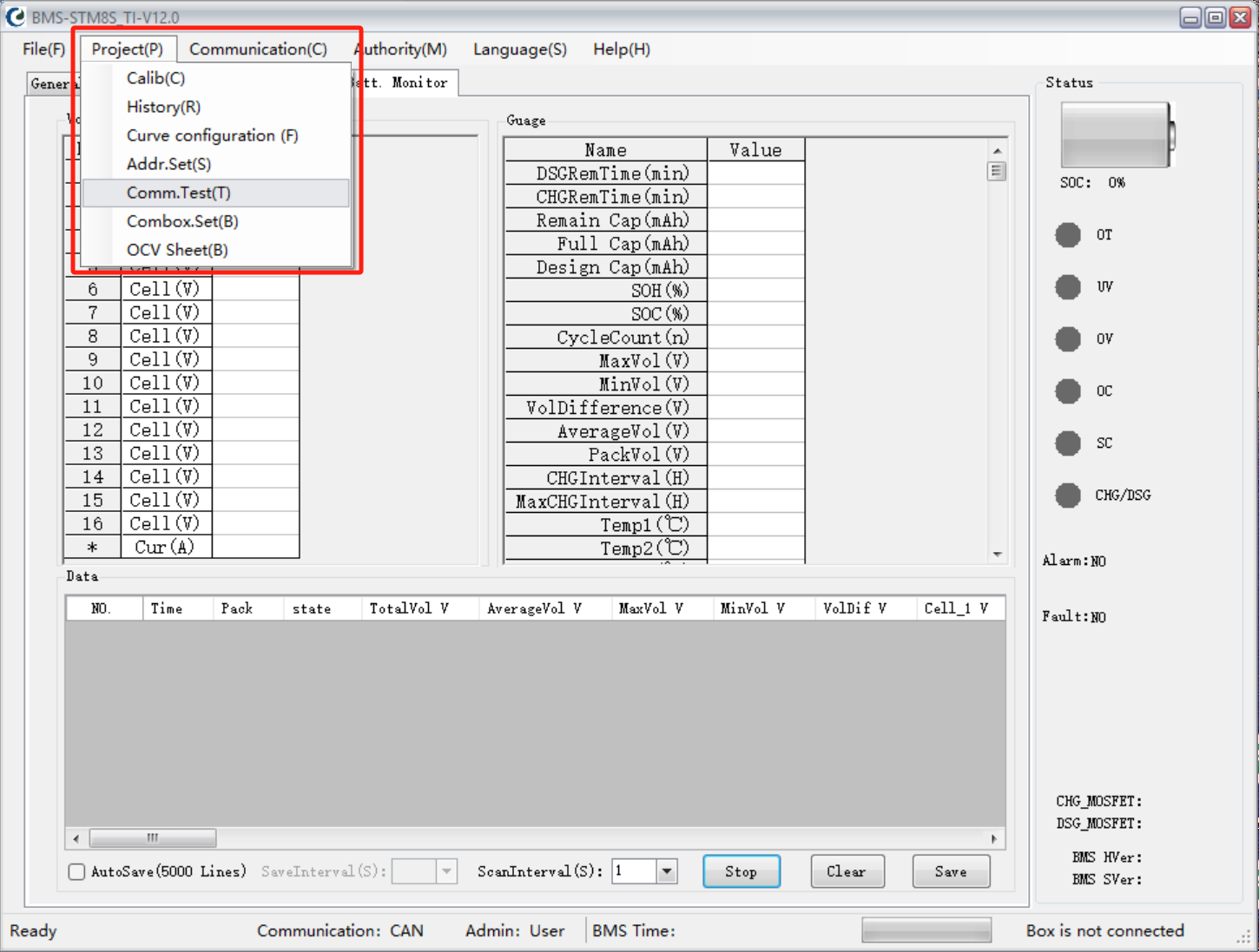
Task: Open the Communication(C) menu
Action: (x=258, y=49)
